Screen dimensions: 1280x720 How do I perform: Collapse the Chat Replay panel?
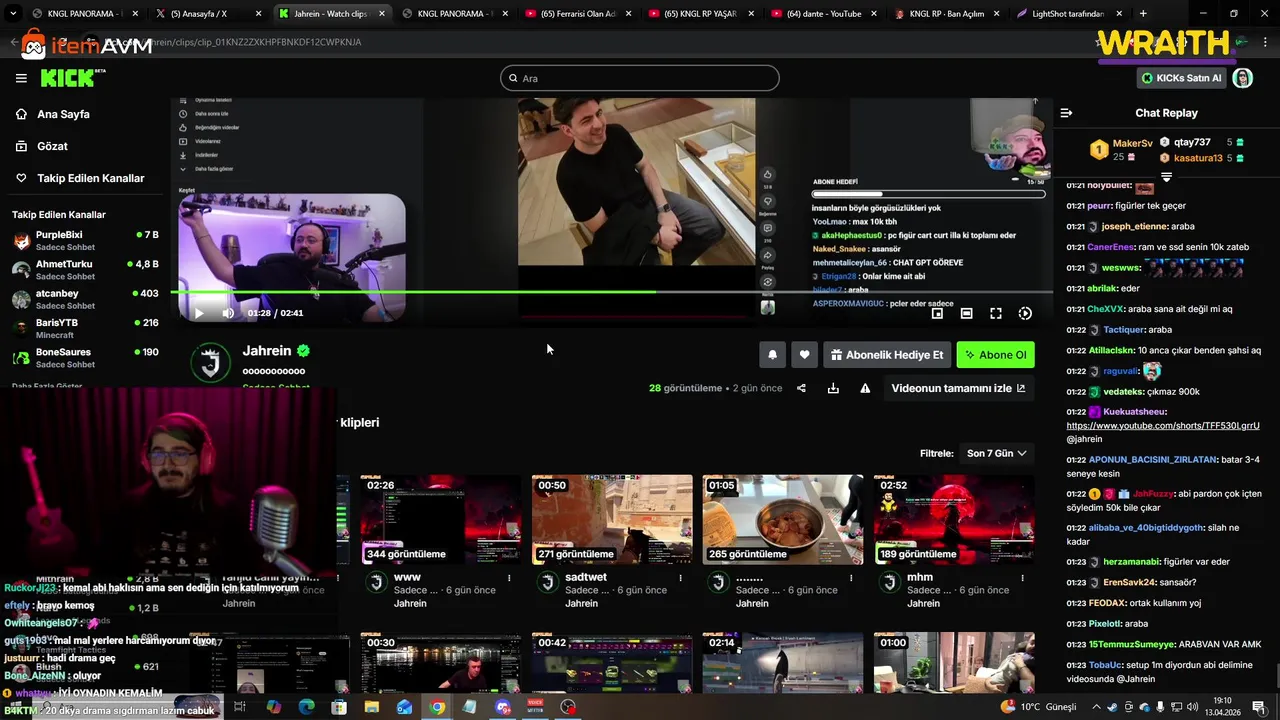1066,113
